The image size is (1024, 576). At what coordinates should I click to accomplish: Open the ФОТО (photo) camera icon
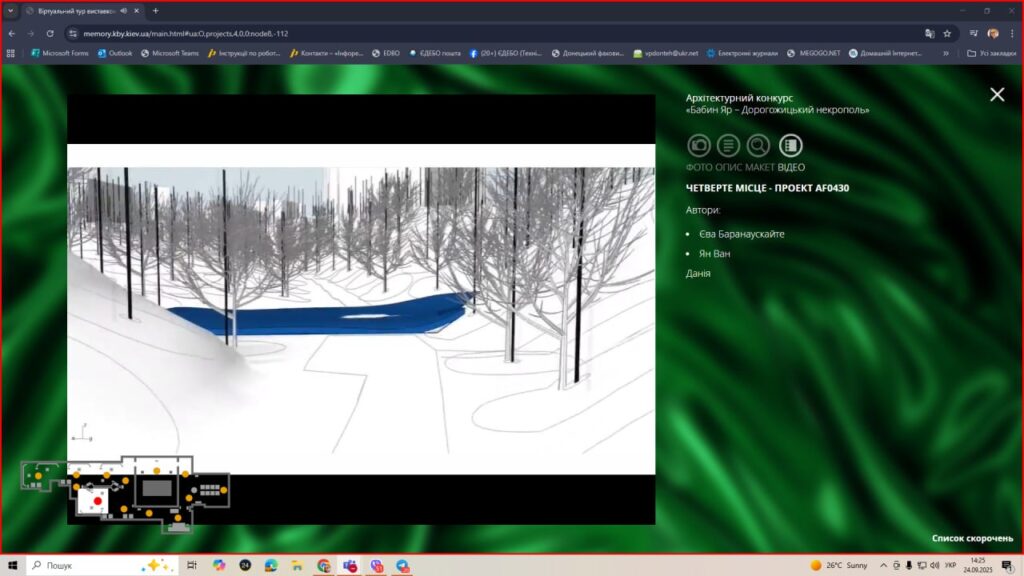click(x=699, y=145)
